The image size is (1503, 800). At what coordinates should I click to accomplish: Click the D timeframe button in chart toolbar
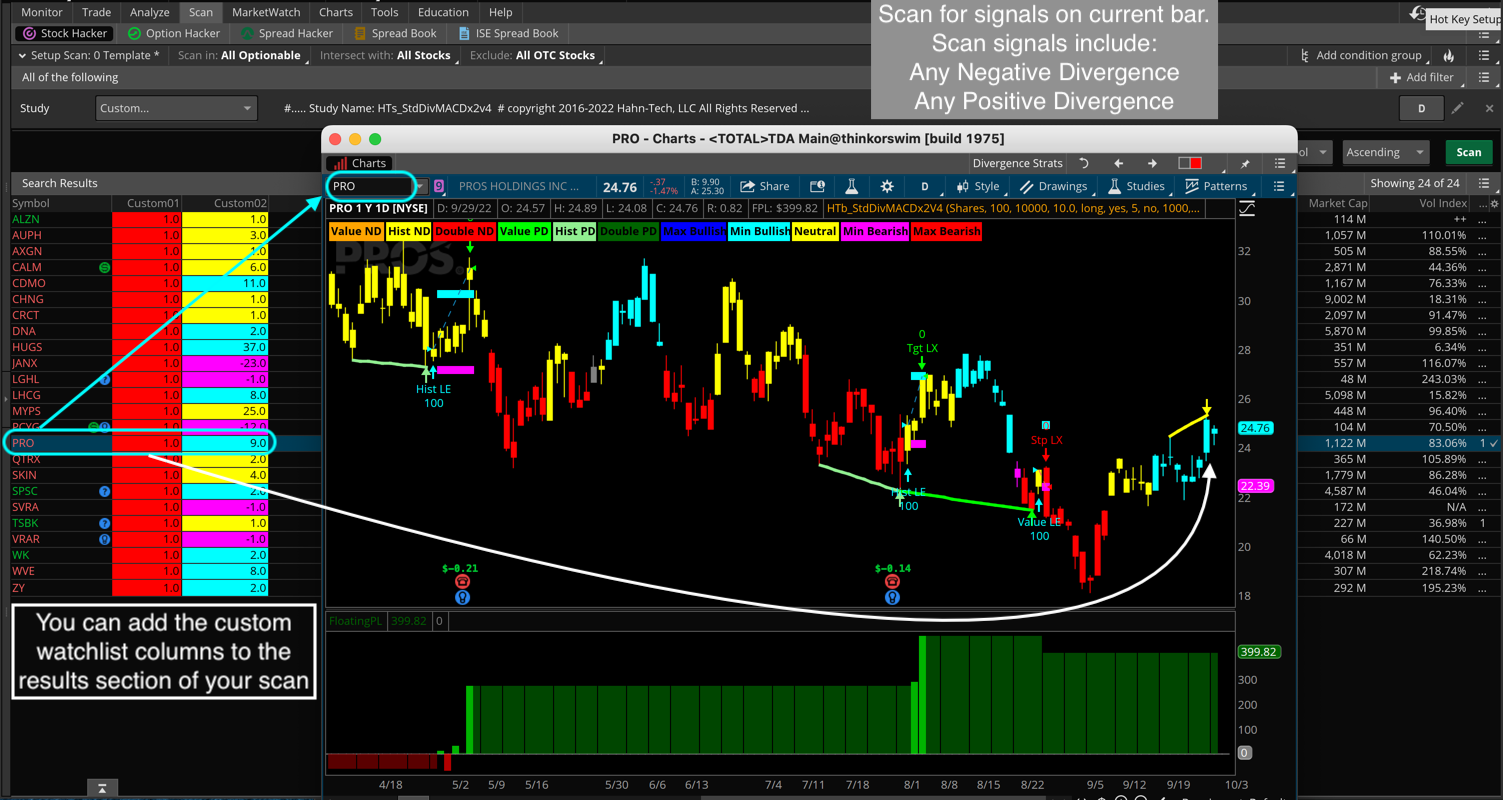925,186
